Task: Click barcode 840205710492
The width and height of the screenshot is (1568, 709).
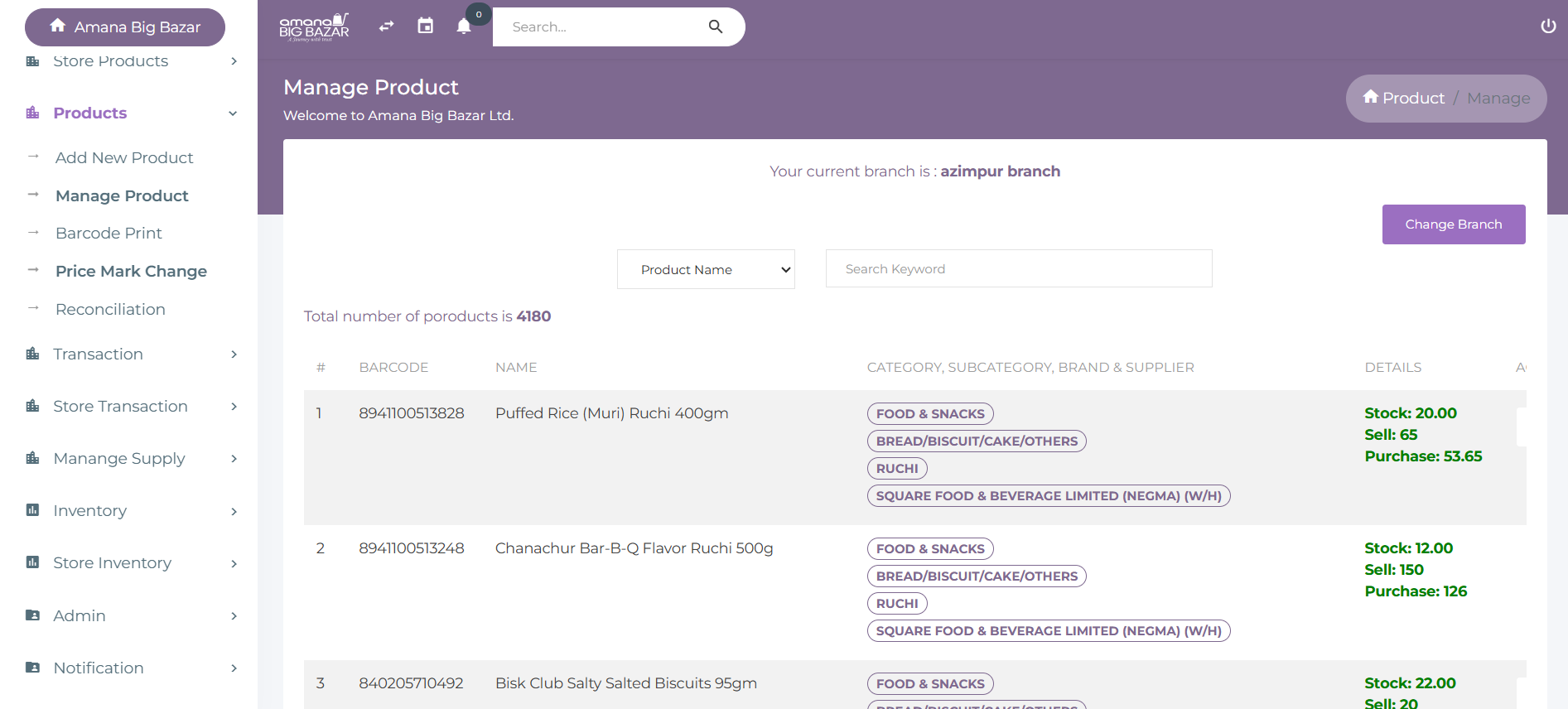Action: (x=411, y=682)
